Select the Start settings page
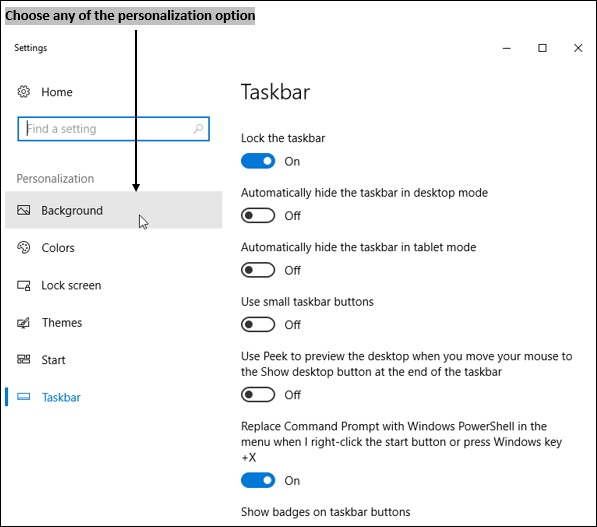Screen dimensions: 597x527 point(113,360)
